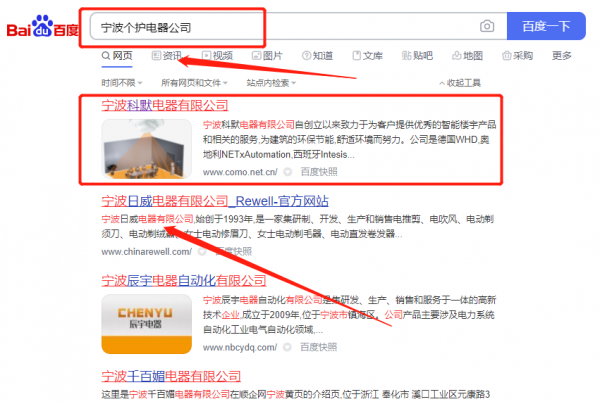This screenshot has width=600, height=404.
Task: Expand the 时间不限 time filter dropdown
Action: (x=122, y=83)
